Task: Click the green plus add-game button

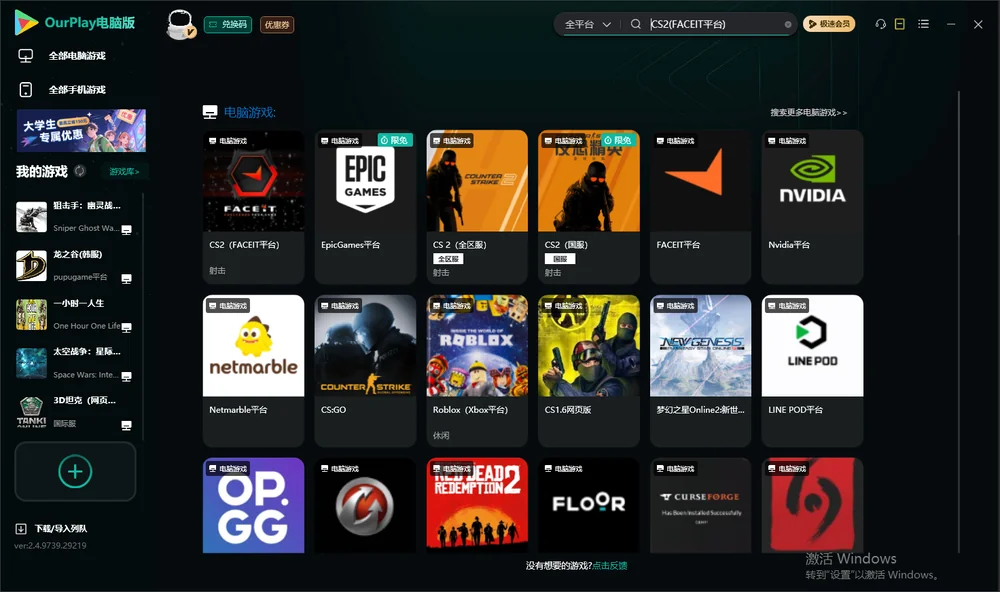Action: click(x=75, y=471)
